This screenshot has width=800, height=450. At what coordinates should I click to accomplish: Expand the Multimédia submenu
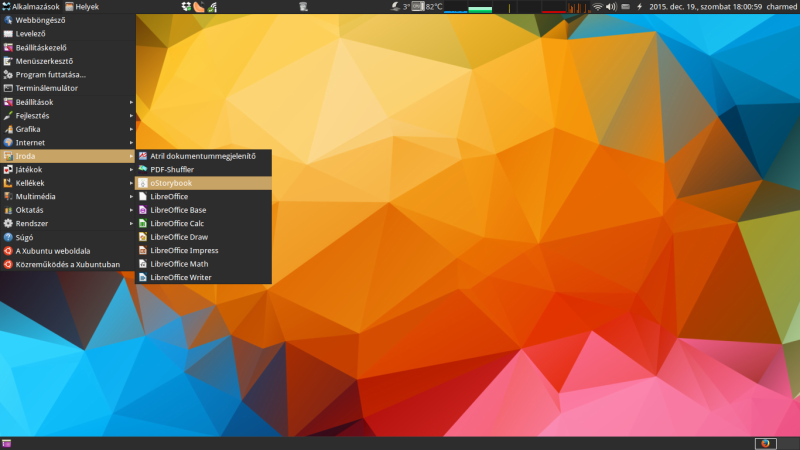pos(68,196)
